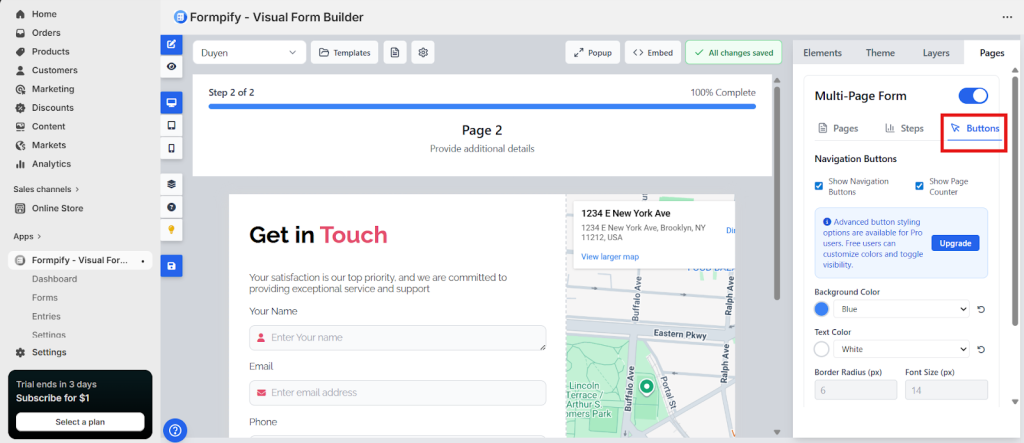
Task: Click the View larger map link
Action: [x=610, y=257]
